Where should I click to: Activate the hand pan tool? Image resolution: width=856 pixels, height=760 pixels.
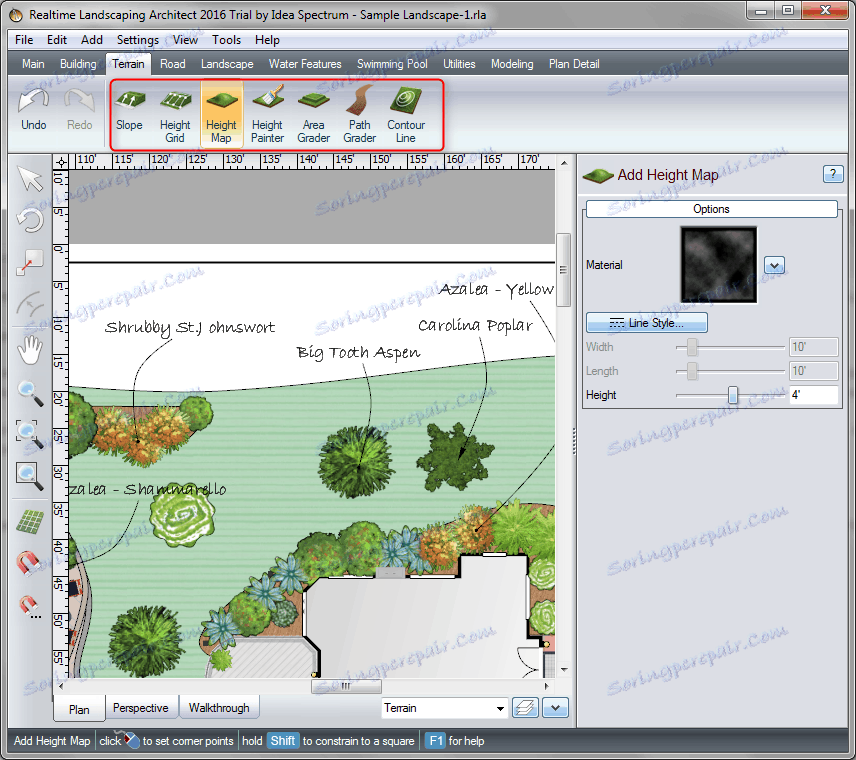31,349
